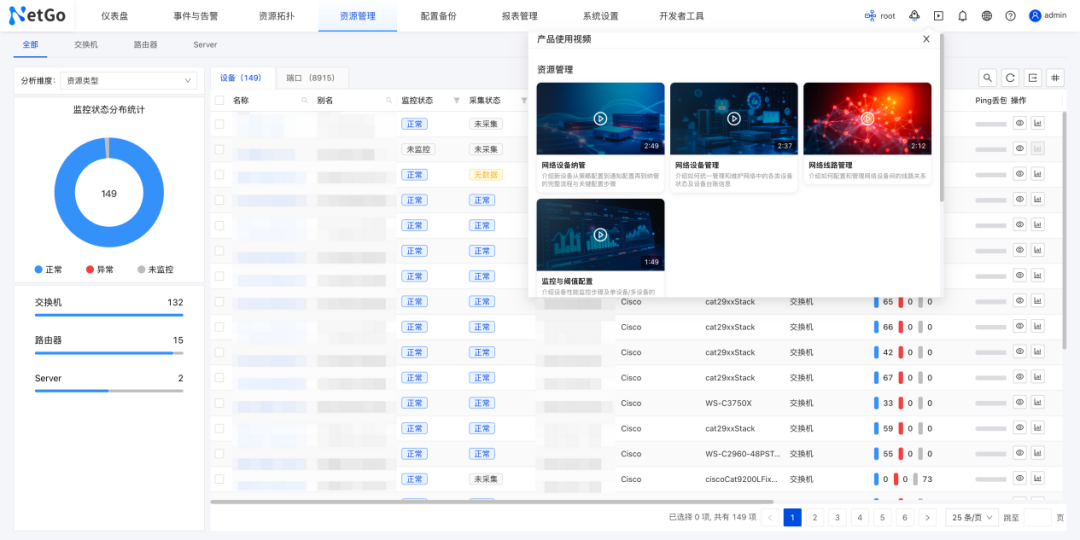1080x540 pixels.
Task: Play the 网络设备管理 video
Action: [734, 118]
